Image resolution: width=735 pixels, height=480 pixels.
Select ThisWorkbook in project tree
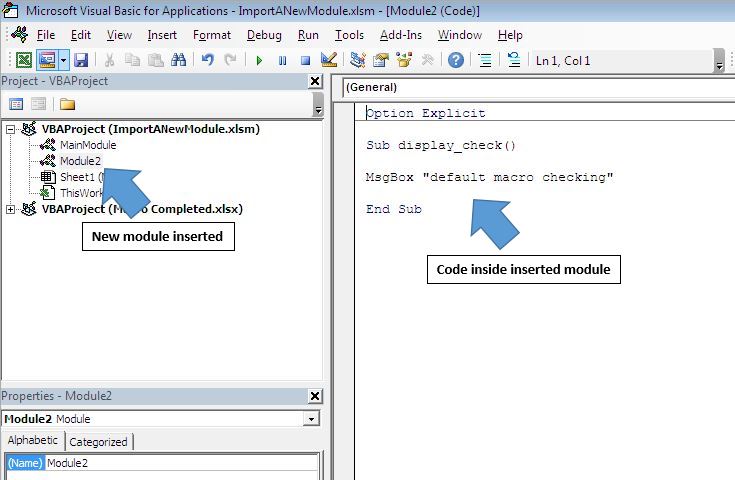(x=81, y=193)
